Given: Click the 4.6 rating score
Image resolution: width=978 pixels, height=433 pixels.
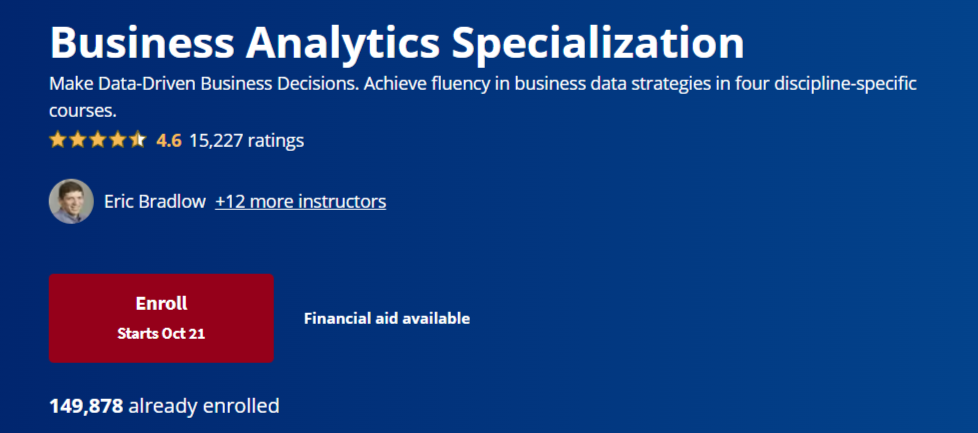Looking at the screenshot, I should coord(169,140).
